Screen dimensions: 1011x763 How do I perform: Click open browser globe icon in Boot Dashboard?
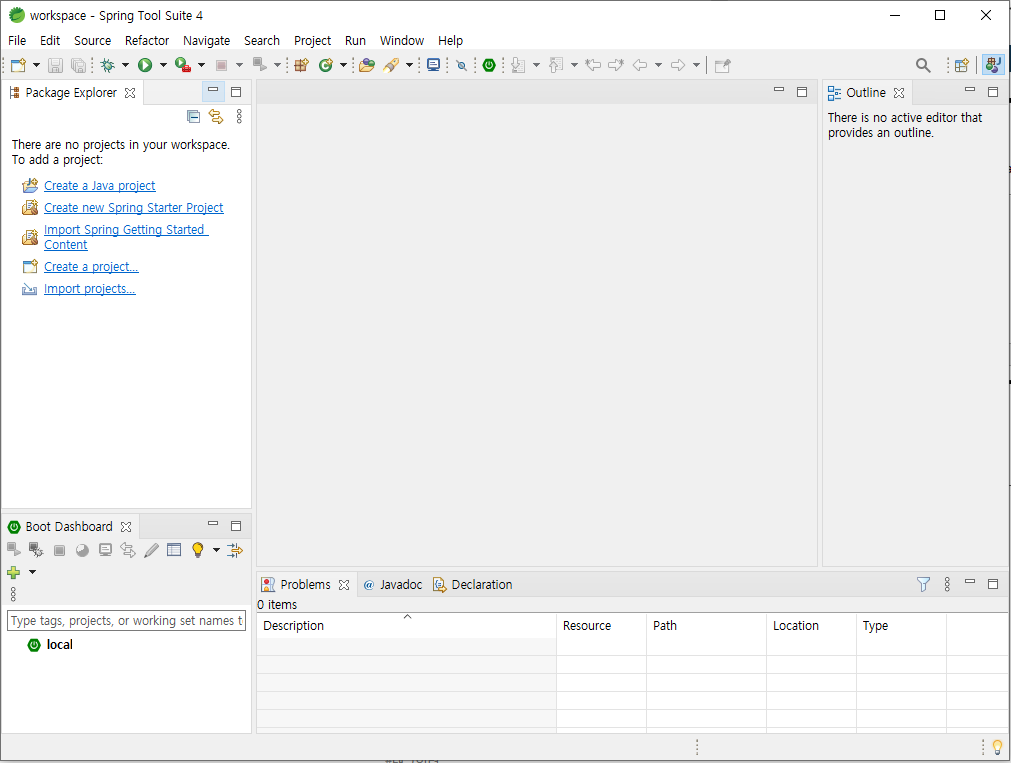tap(82, 550)
